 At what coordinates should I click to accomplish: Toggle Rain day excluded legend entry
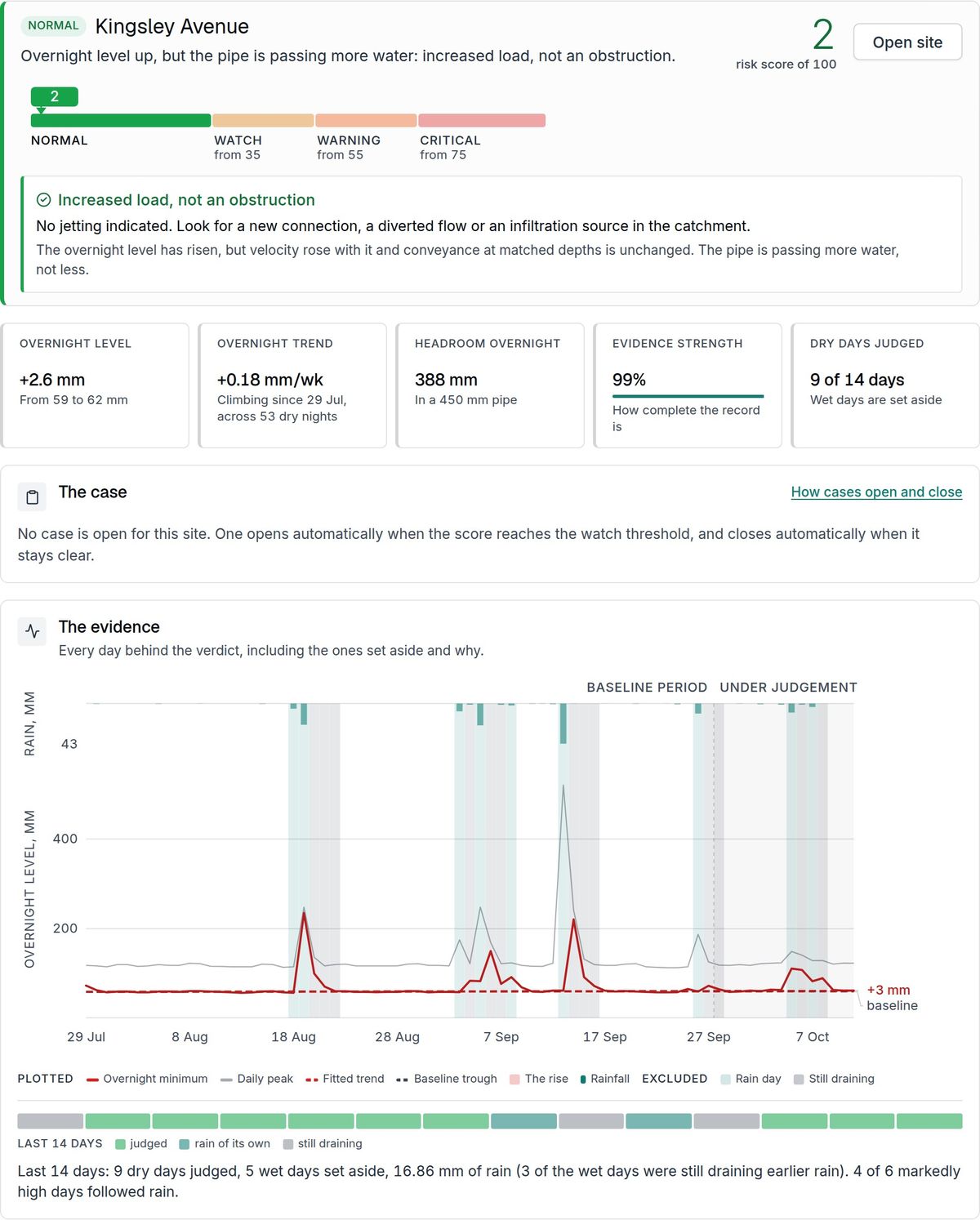pyautogui.click(x=751, y=1079)
